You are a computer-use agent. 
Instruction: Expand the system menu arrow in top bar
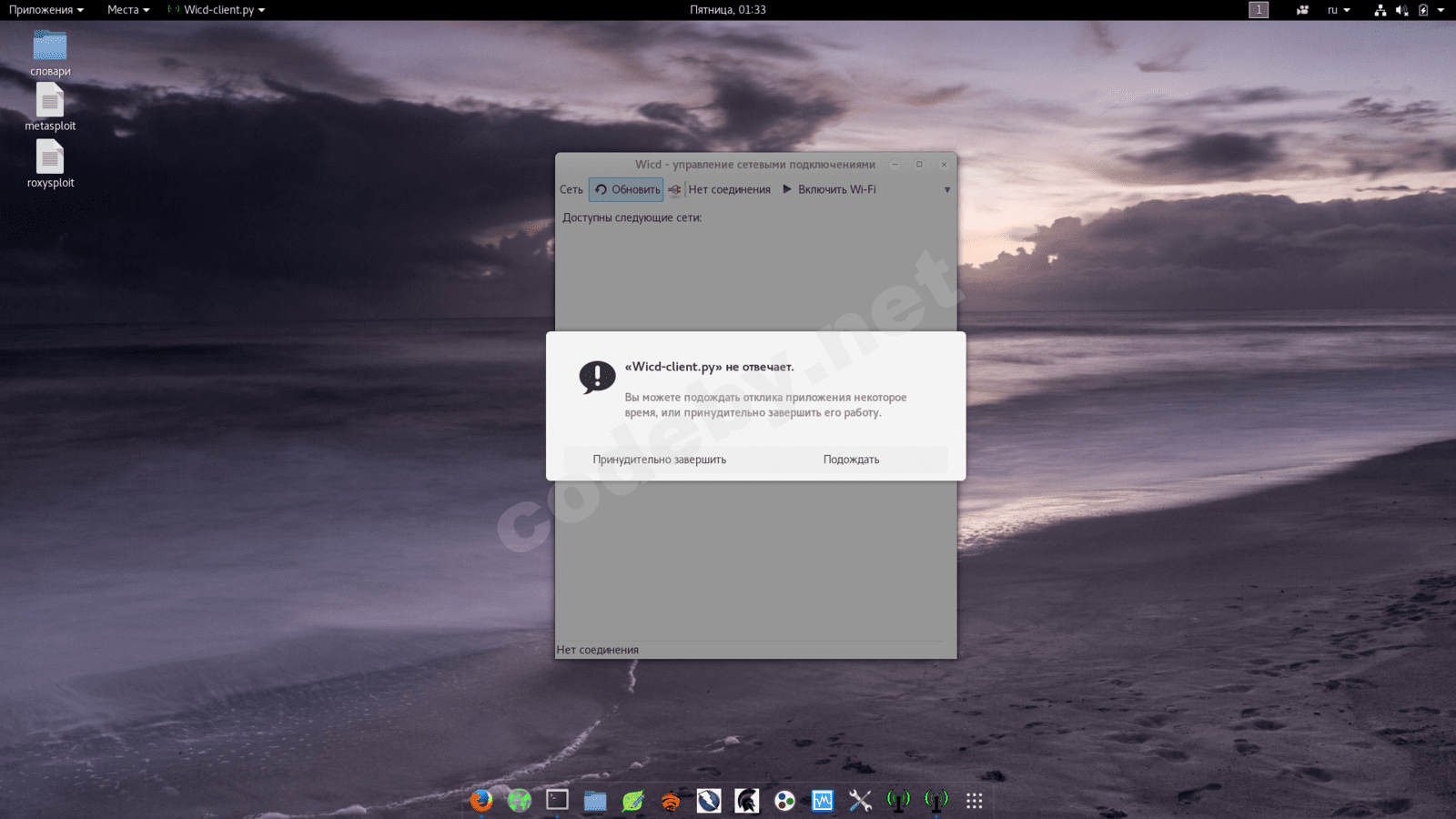(x=1441, y=10)
